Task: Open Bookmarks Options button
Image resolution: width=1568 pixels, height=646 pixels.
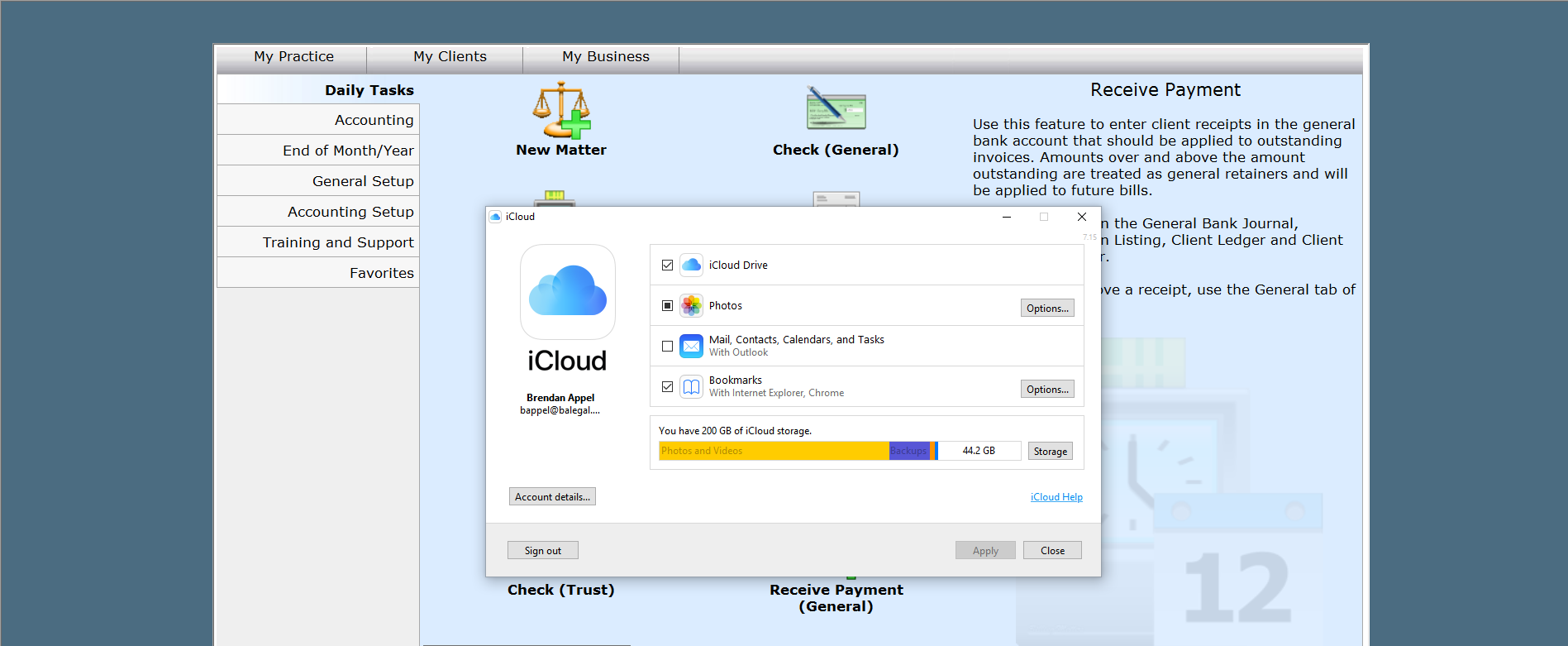Action: [x=1047, y=389]
